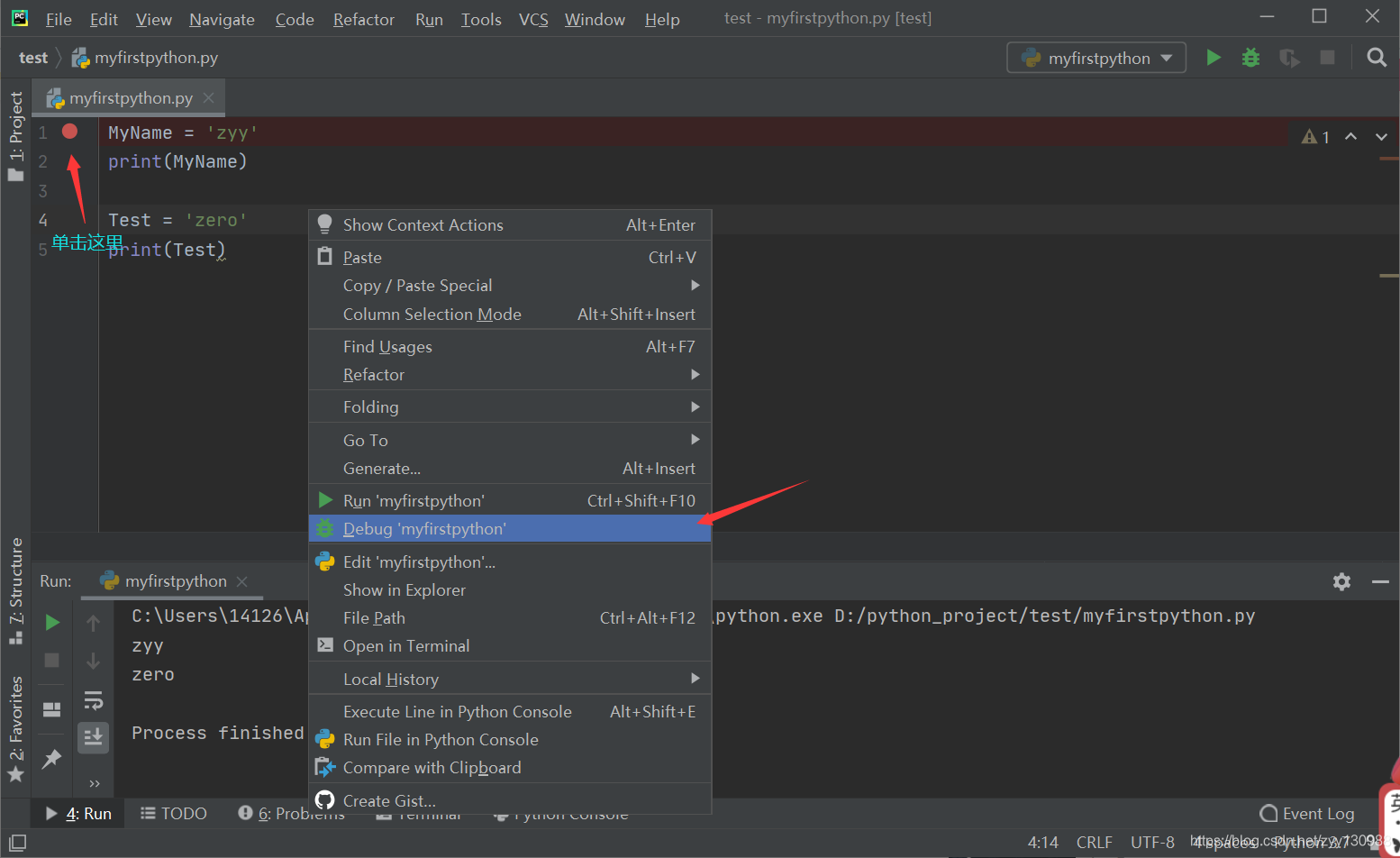Toggle the breakpoint on line 1
The width and height of the screenshot is (1400, 858).
(69, 132)
